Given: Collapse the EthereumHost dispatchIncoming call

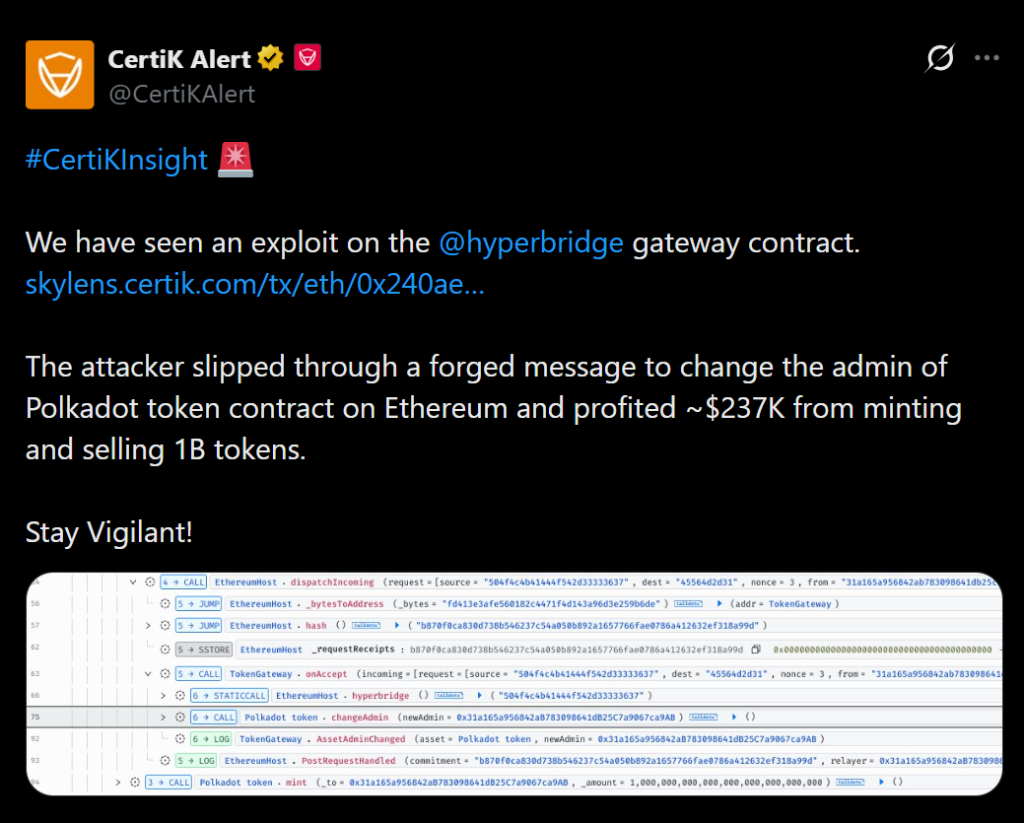Looking at the screenshot, I should point(133,582).
